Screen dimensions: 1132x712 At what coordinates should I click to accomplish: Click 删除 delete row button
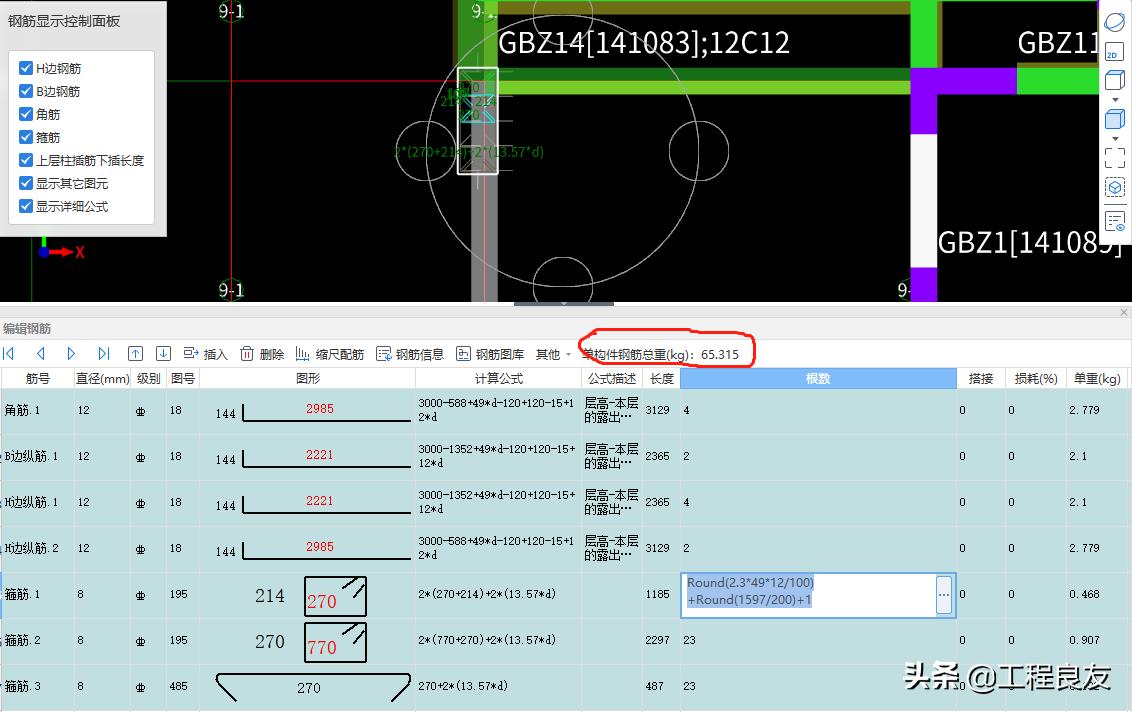(262, 354)
